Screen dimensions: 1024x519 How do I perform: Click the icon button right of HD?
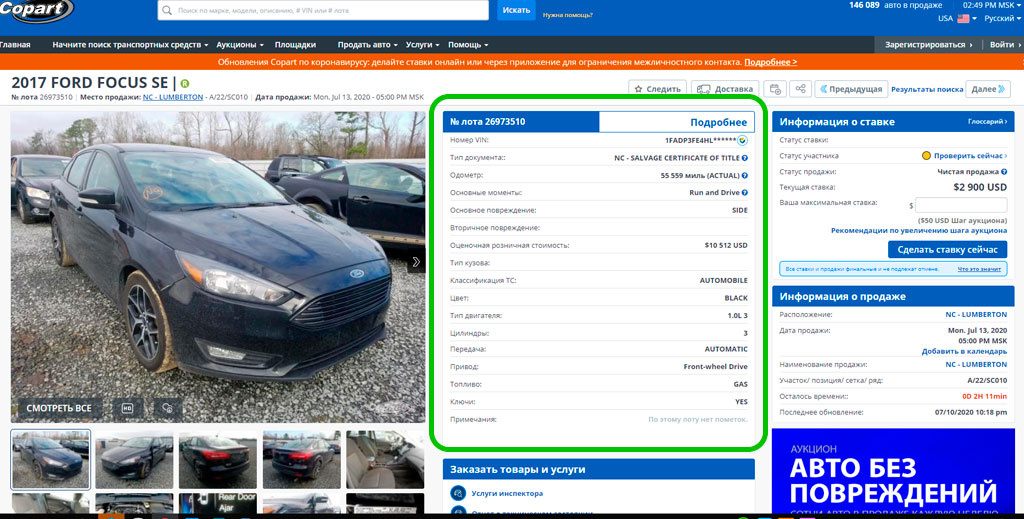(x=167, y=409)
